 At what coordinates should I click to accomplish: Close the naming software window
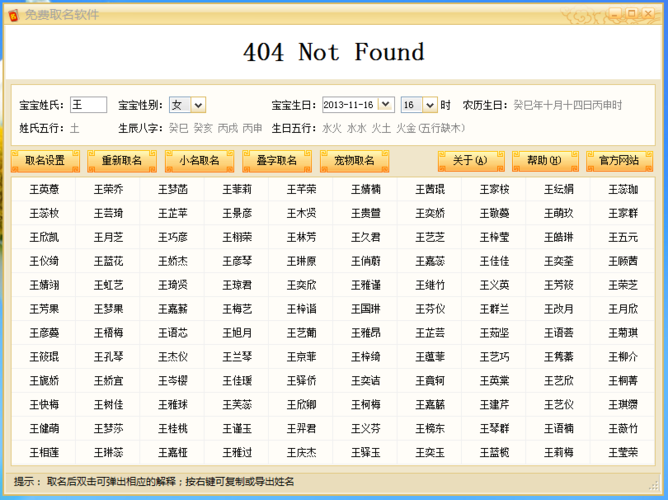(x=648, y=14)
